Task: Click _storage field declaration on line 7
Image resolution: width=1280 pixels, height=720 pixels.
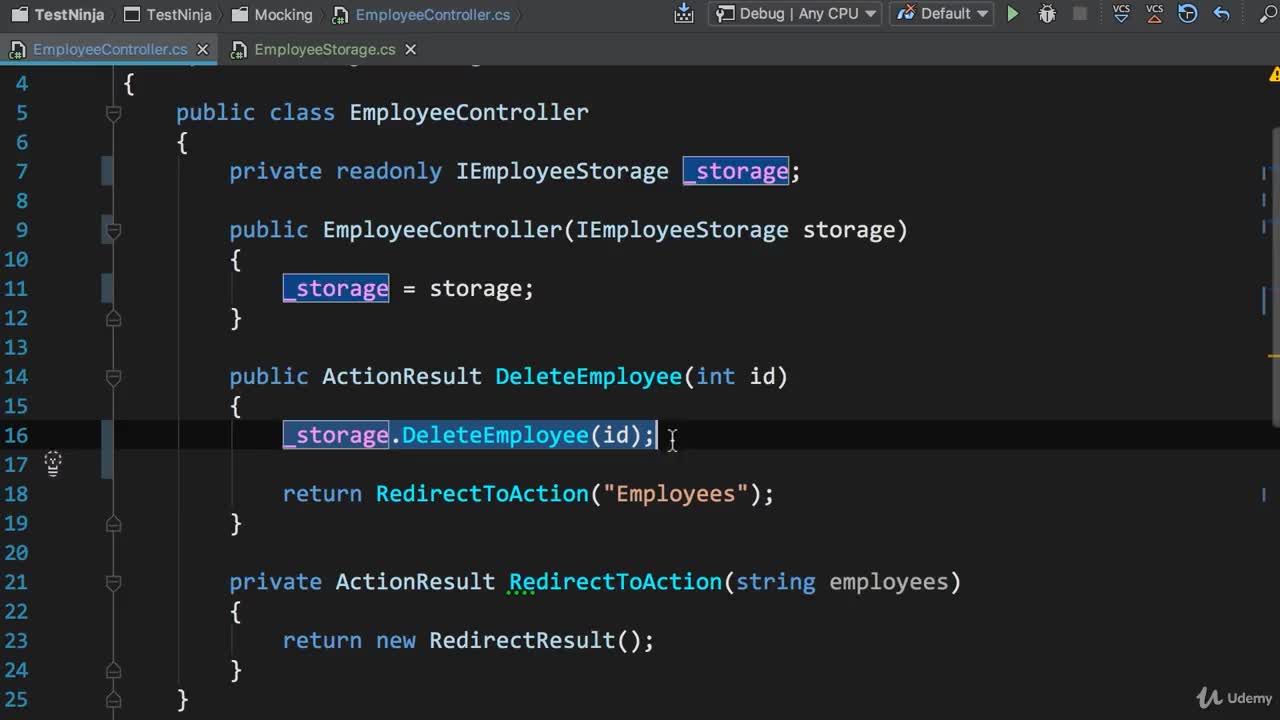Action: [x=736, y=171]
